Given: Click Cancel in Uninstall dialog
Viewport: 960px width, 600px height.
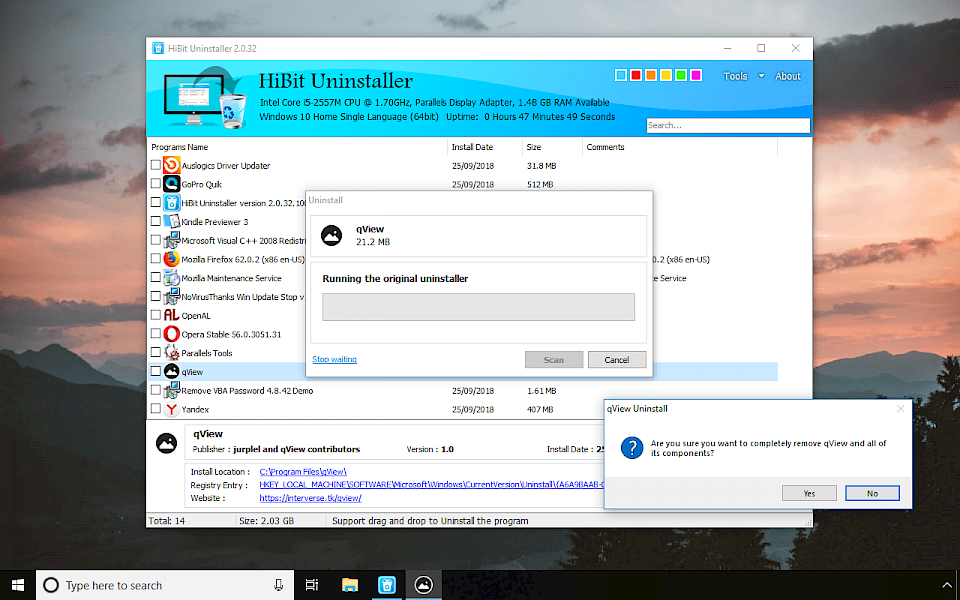Looking at the screenshot, I should point(617,360).
